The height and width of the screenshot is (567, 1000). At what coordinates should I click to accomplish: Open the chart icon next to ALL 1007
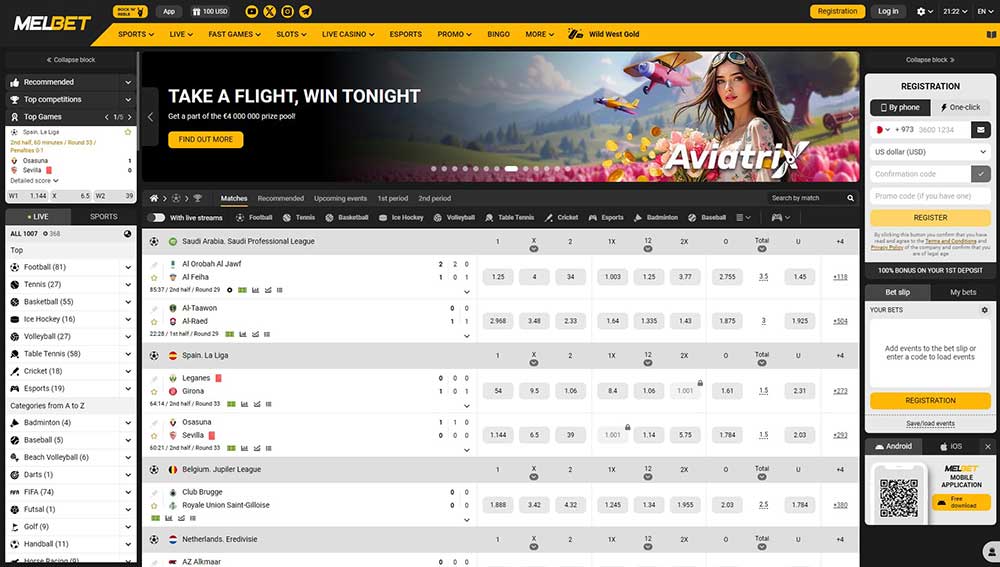(128, 234)
